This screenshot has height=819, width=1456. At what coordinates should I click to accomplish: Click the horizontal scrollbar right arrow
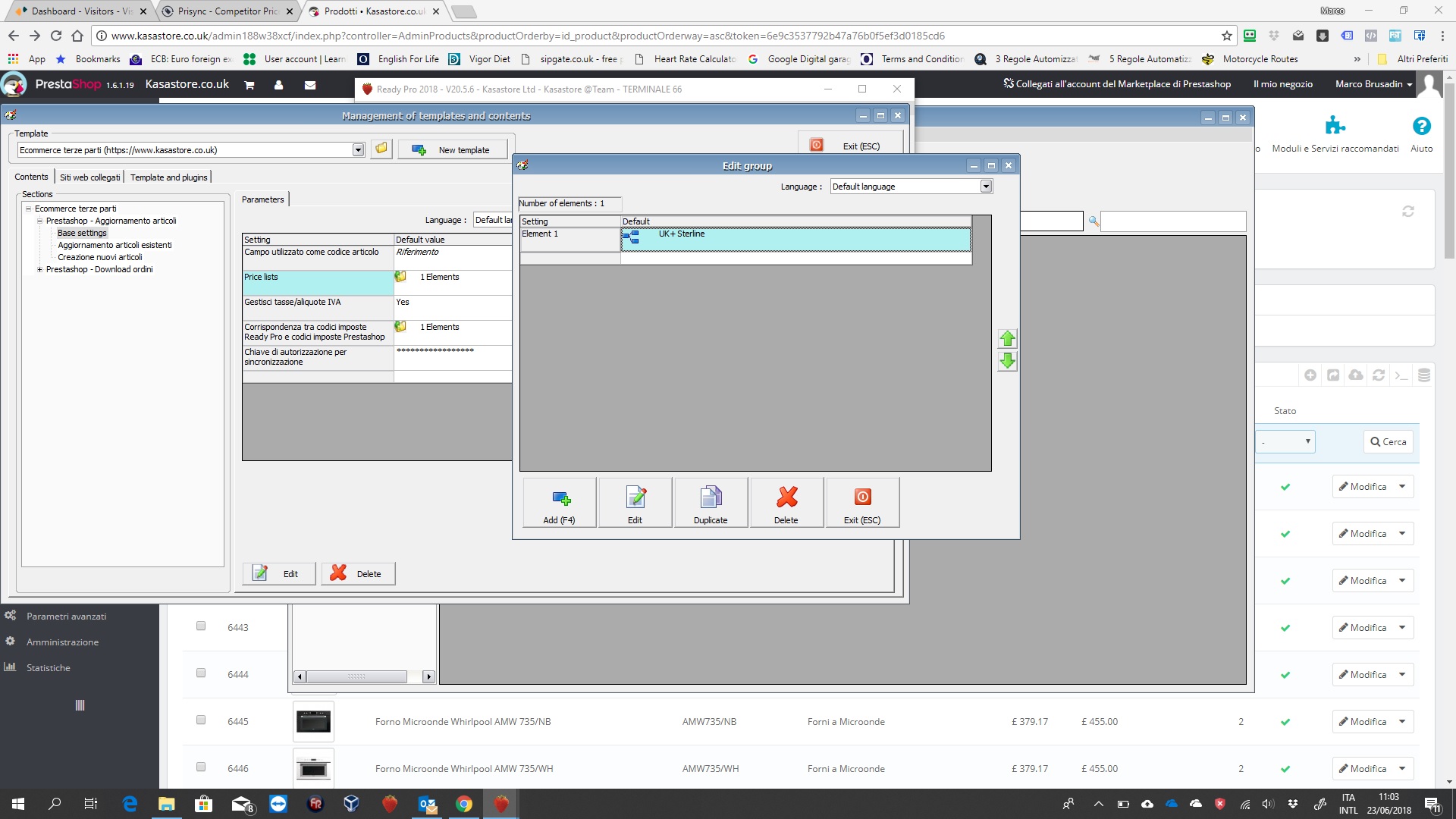[x=428, y=676]
